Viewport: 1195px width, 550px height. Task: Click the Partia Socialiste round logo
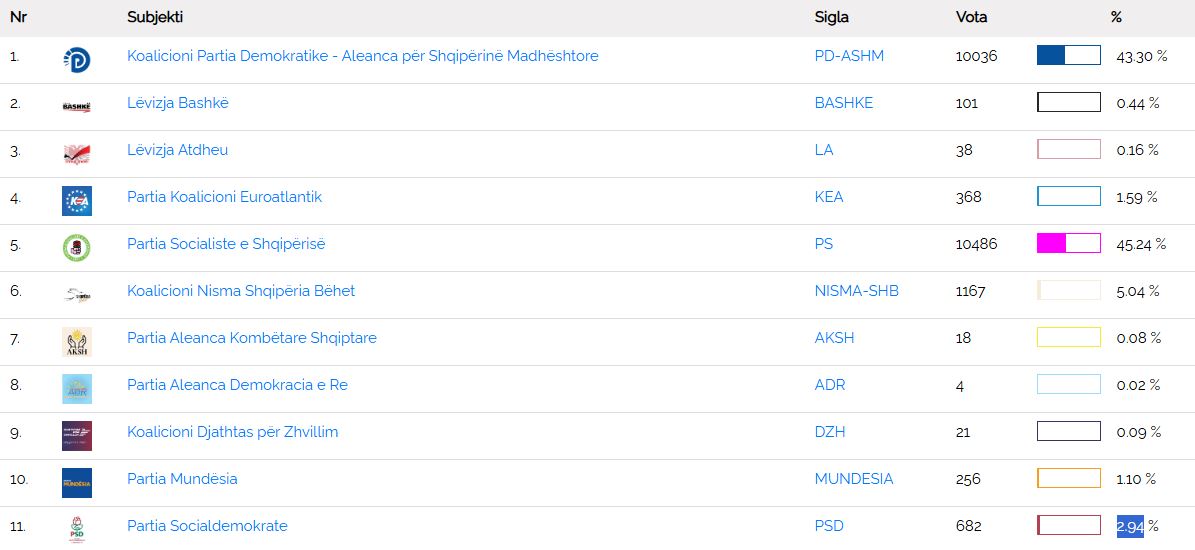tap(76, 248)
